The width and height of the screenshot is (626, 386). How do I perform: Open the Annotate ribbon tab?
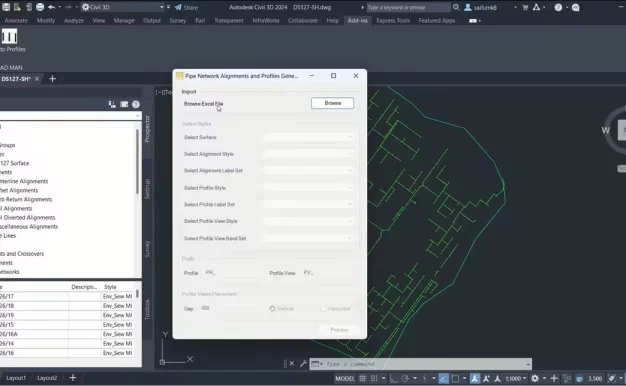(16, 20)
